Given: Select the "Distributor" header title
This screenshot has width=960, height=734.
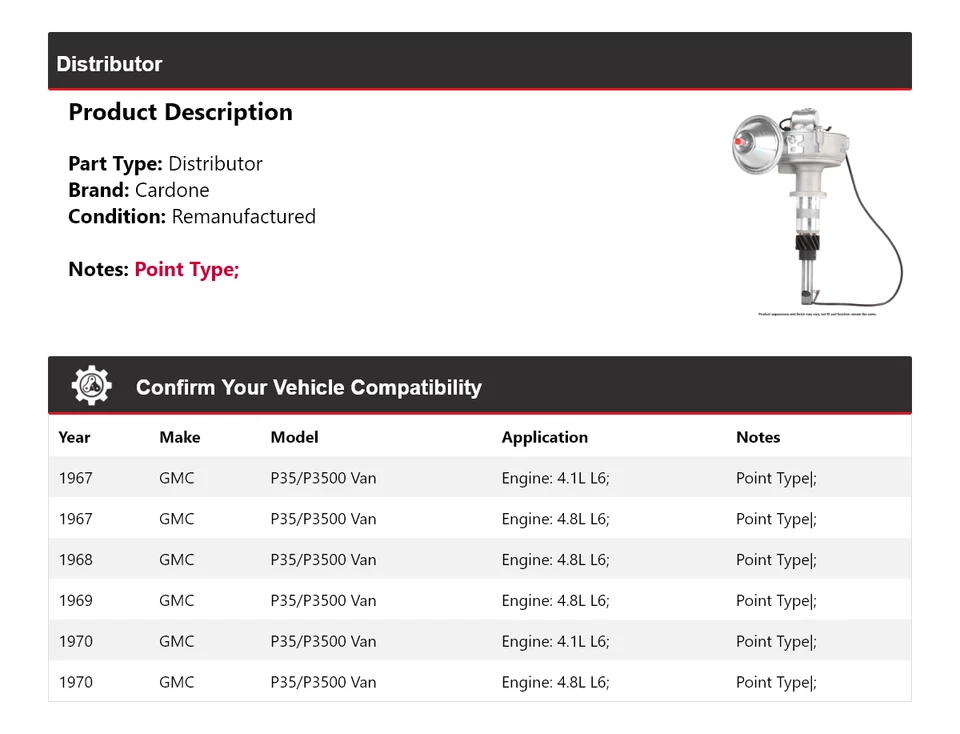Looking at the screenshot, I should point(109,64).
